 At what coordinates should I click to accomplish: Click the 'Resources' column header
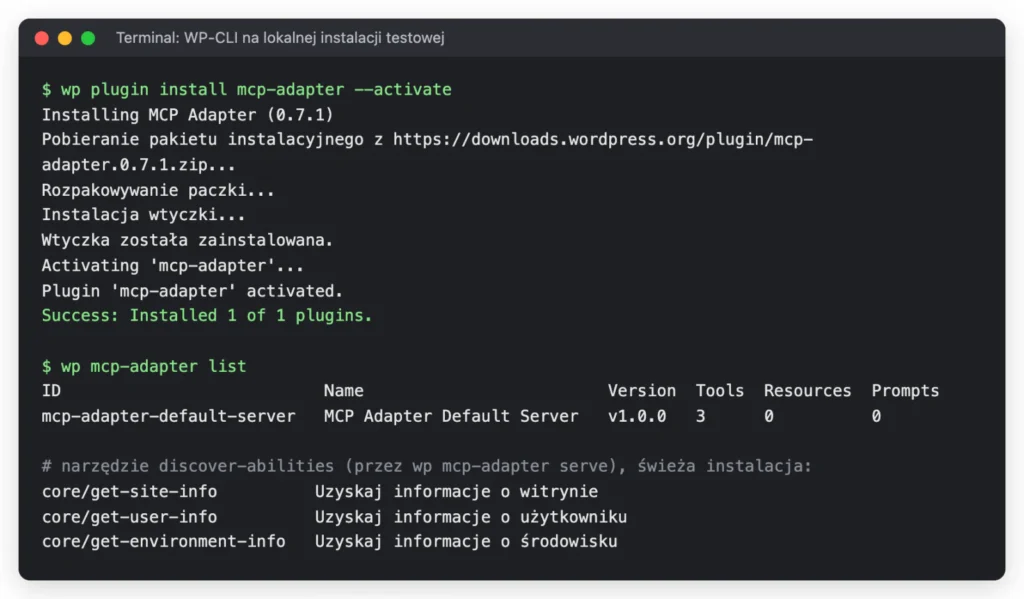pos(808,391)
